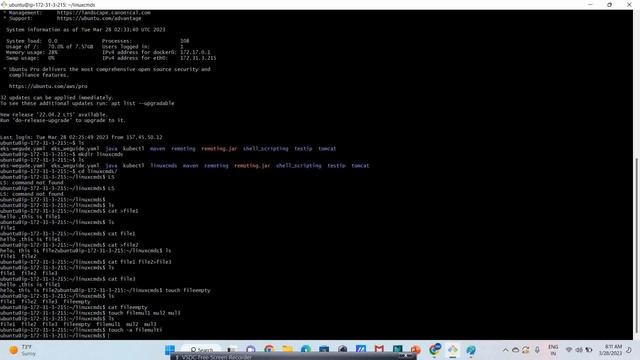The width and height of the screenshot is (640, 360).
Task: Click the blue 'linuxcmds' directory name in listing
Action: coord(164,166)
